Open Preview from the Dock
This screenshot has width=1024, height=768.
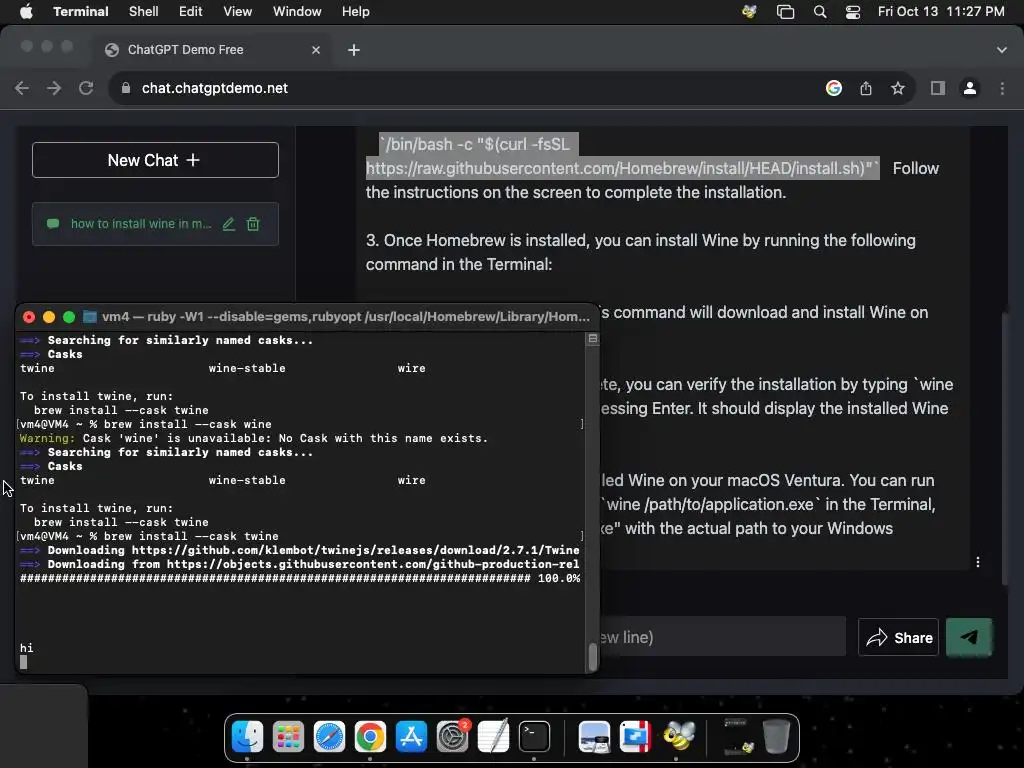(x=594, y=737)
